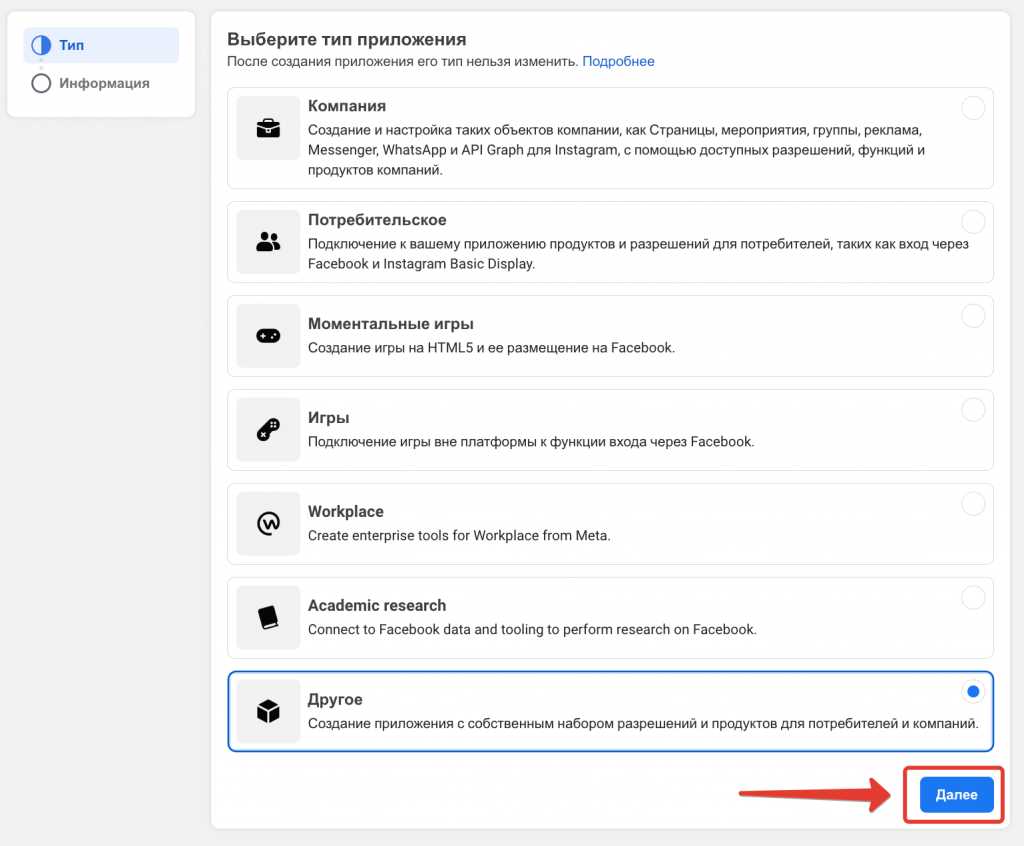Click the Компания description starting 'Создание и настройка'
The image size is (1024, 846).
tap(616, 150)
